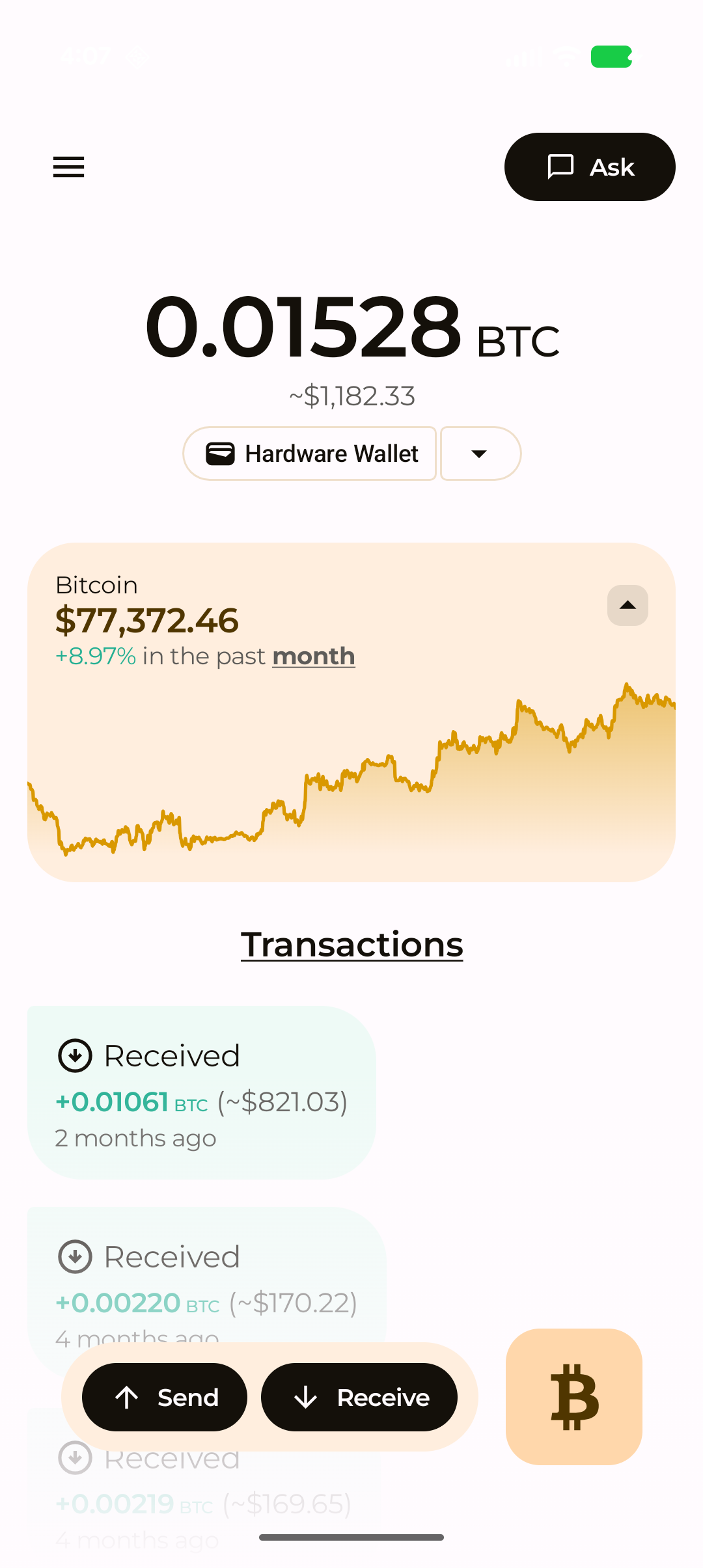Tap the received arrow icon on second transaction
Viewport: 703px width, 1568px height.
(76, 1256)
